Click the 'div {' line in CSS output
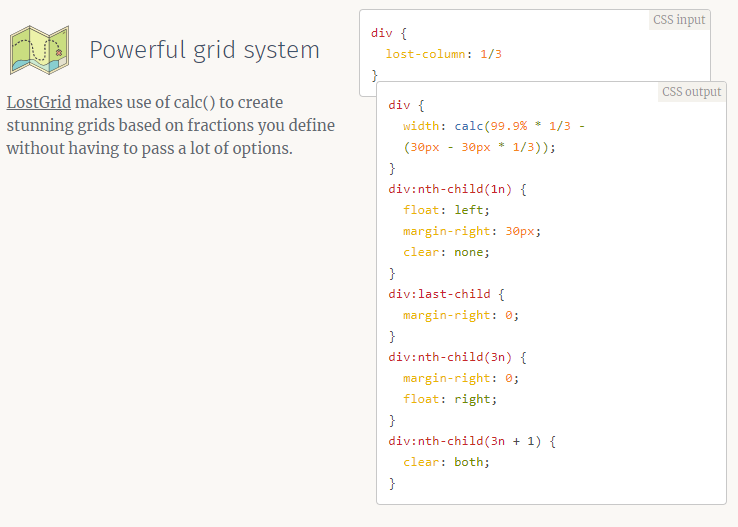This screenshot has height=527, width=738. pos(406,105)
